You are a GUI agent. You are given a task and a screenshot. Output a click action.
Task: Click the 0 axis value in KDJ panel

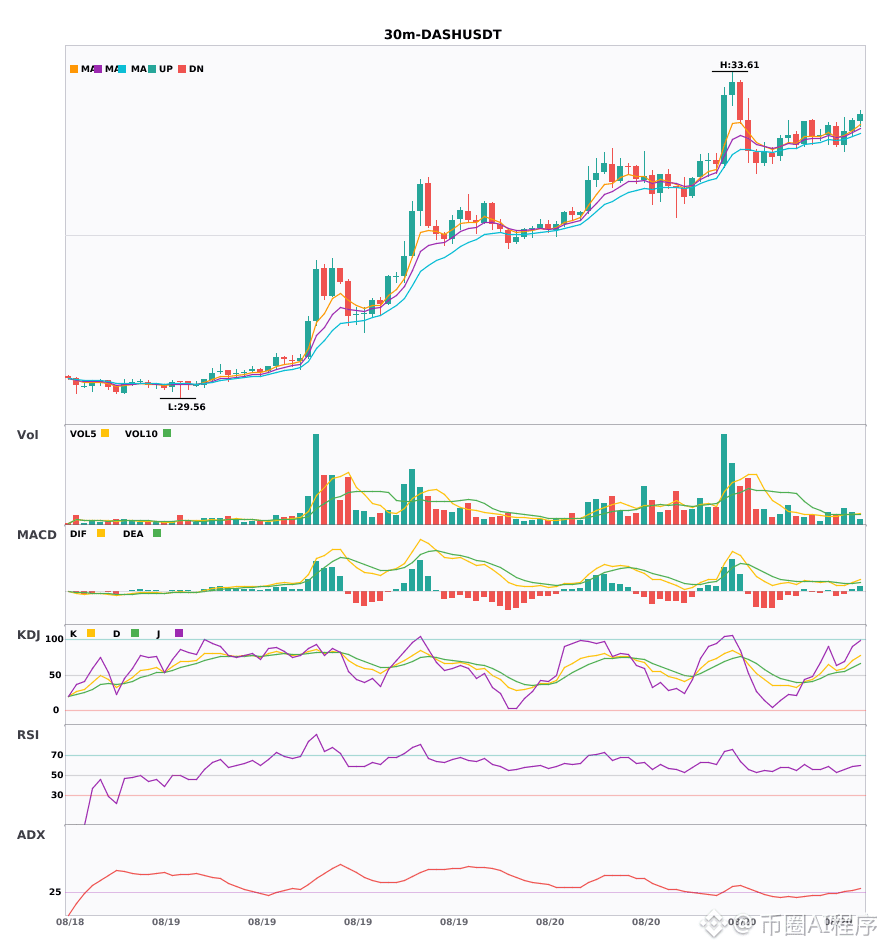(x=56, y=710)
